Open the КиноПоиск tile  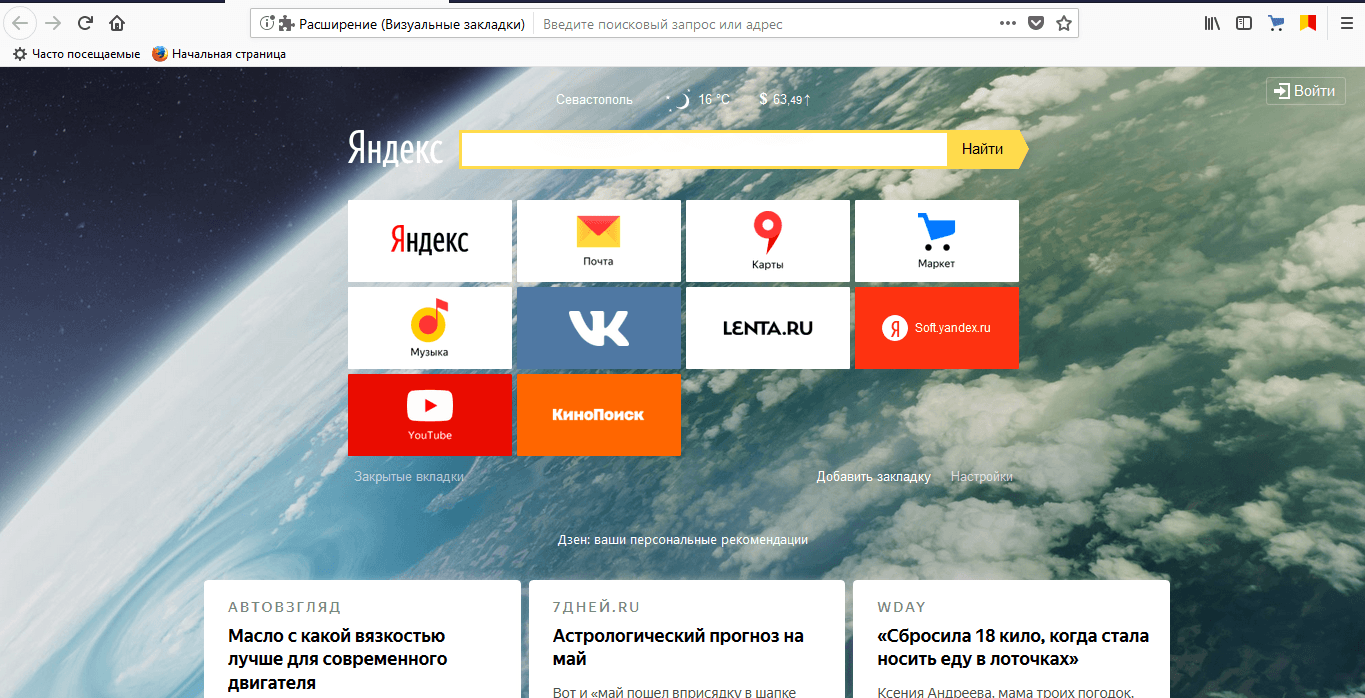[x=599, y=415]
